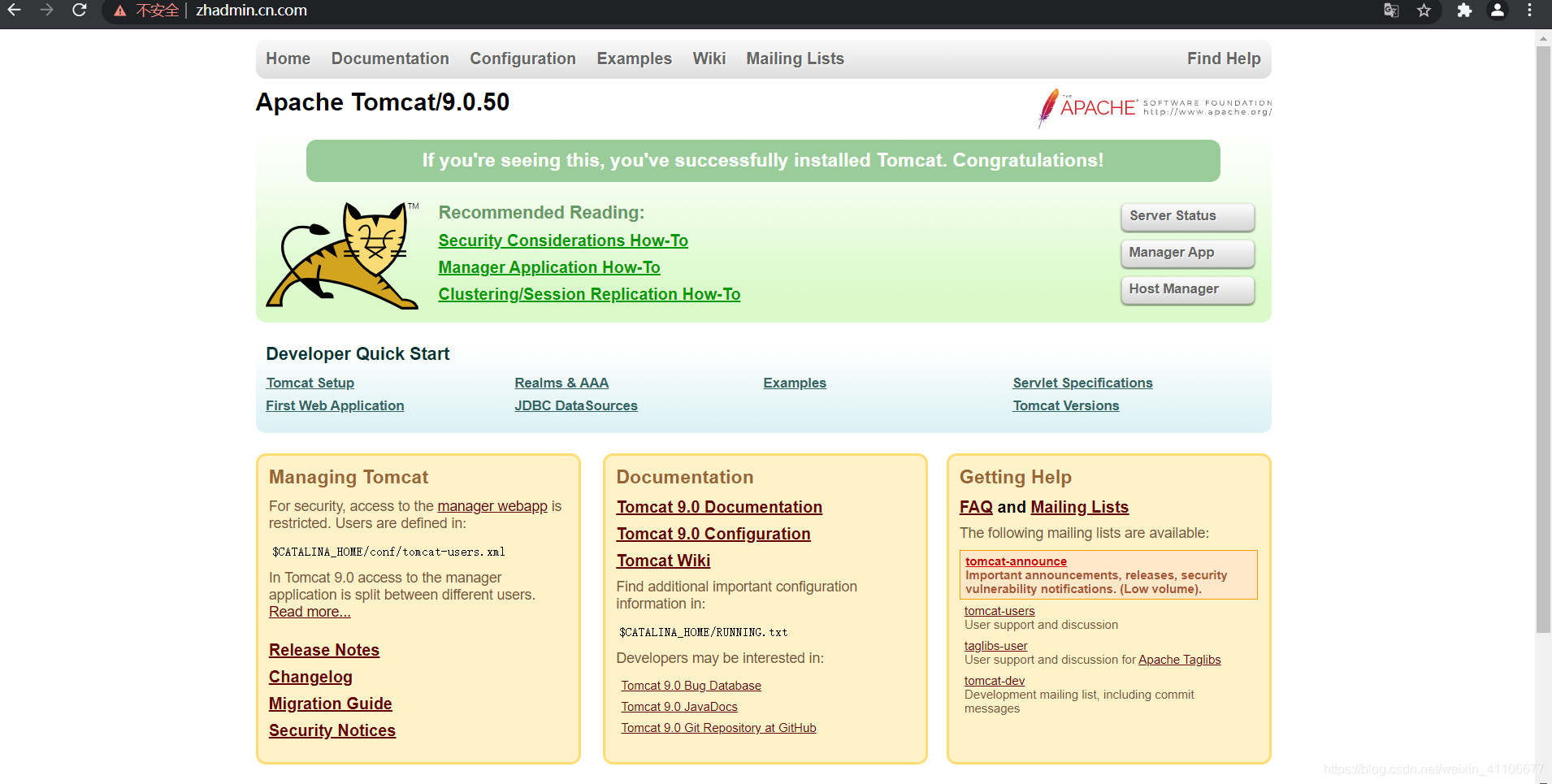This screenshot has height=784, width=1552.
Task: Click the Server Status button
Action: tap(1187, 216)
